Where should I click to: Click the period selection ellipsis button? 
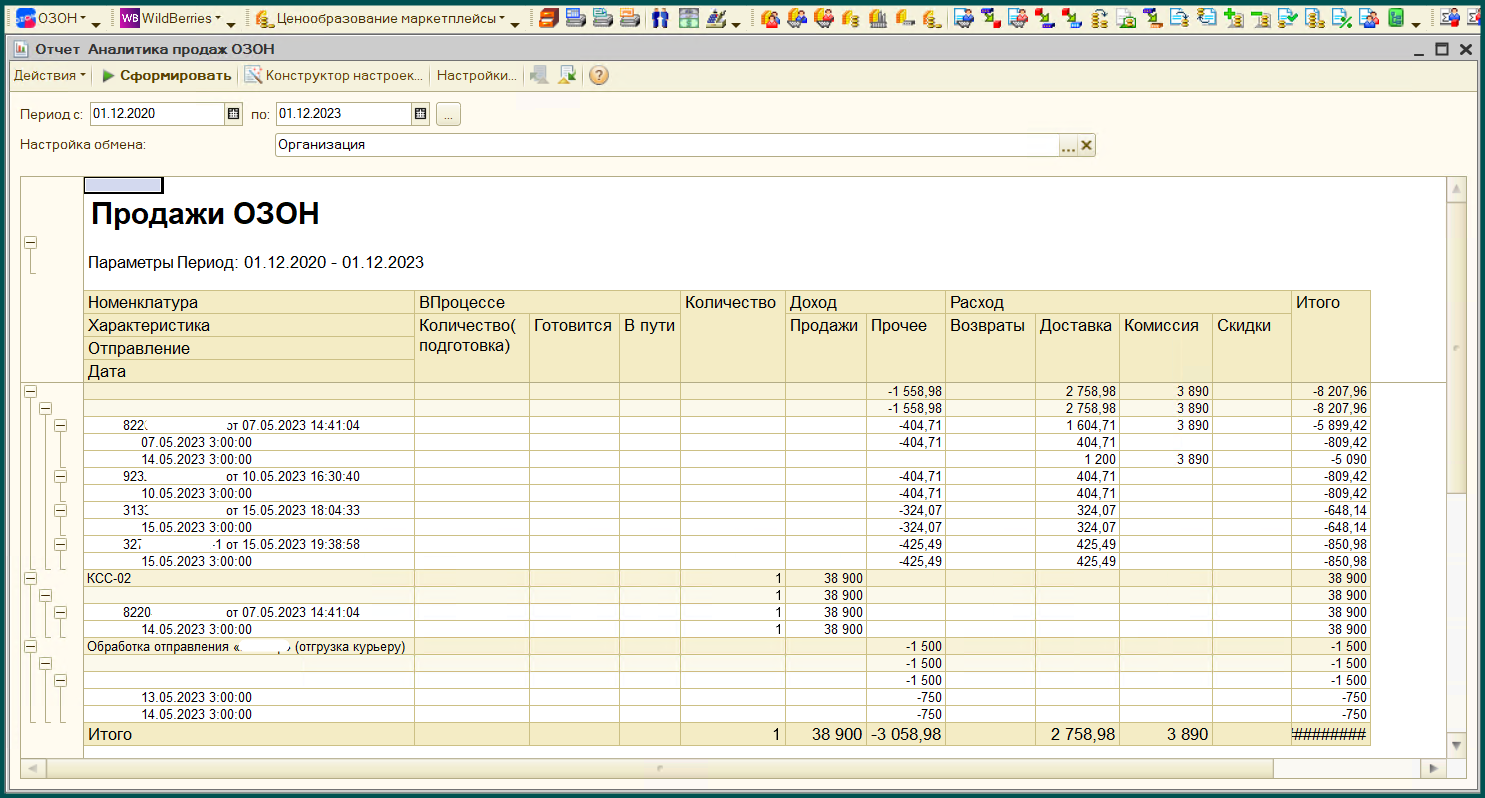tap(448, 114)
